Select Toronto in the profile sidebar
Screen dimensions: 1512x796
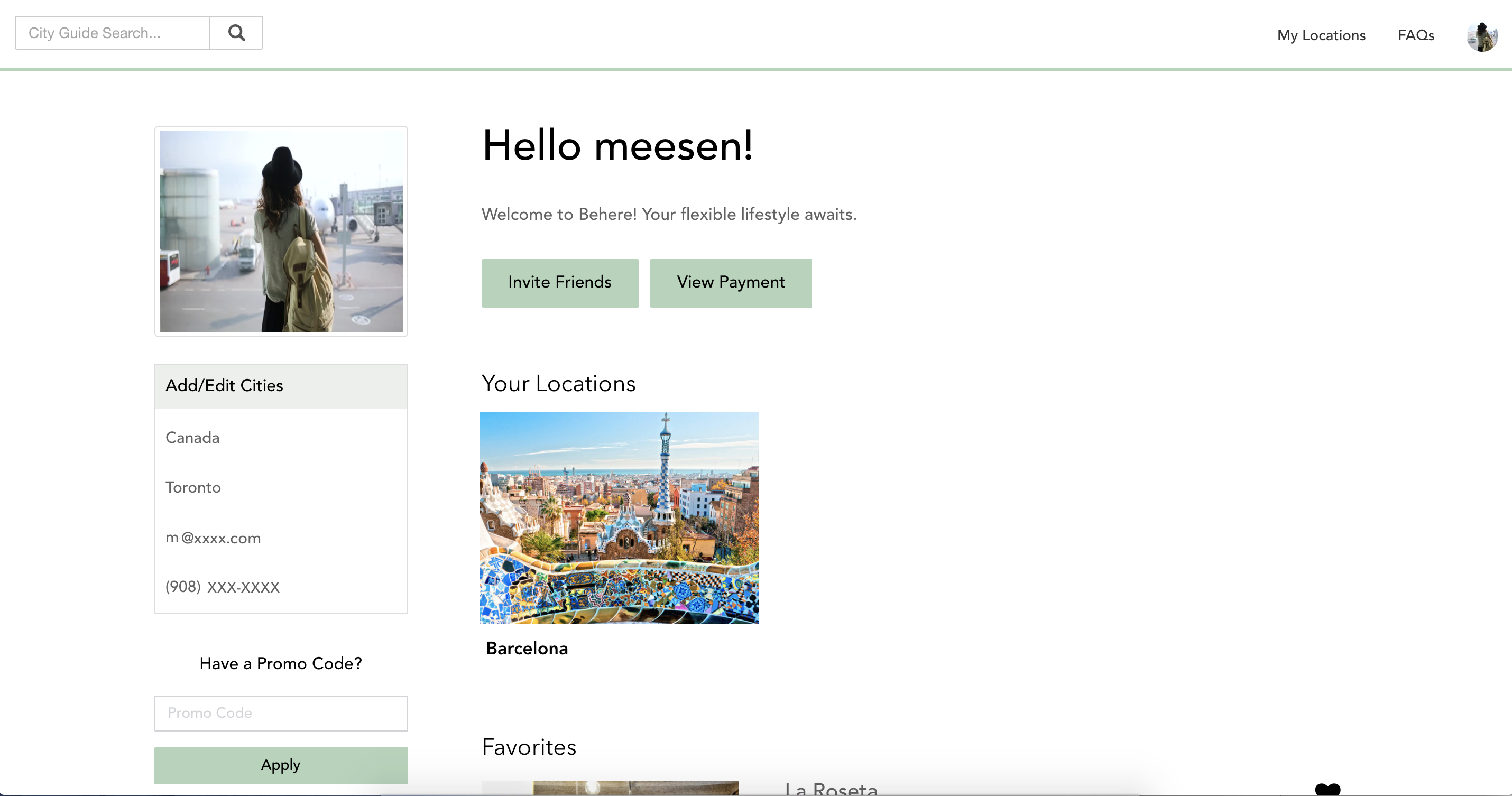click(193, 488)
